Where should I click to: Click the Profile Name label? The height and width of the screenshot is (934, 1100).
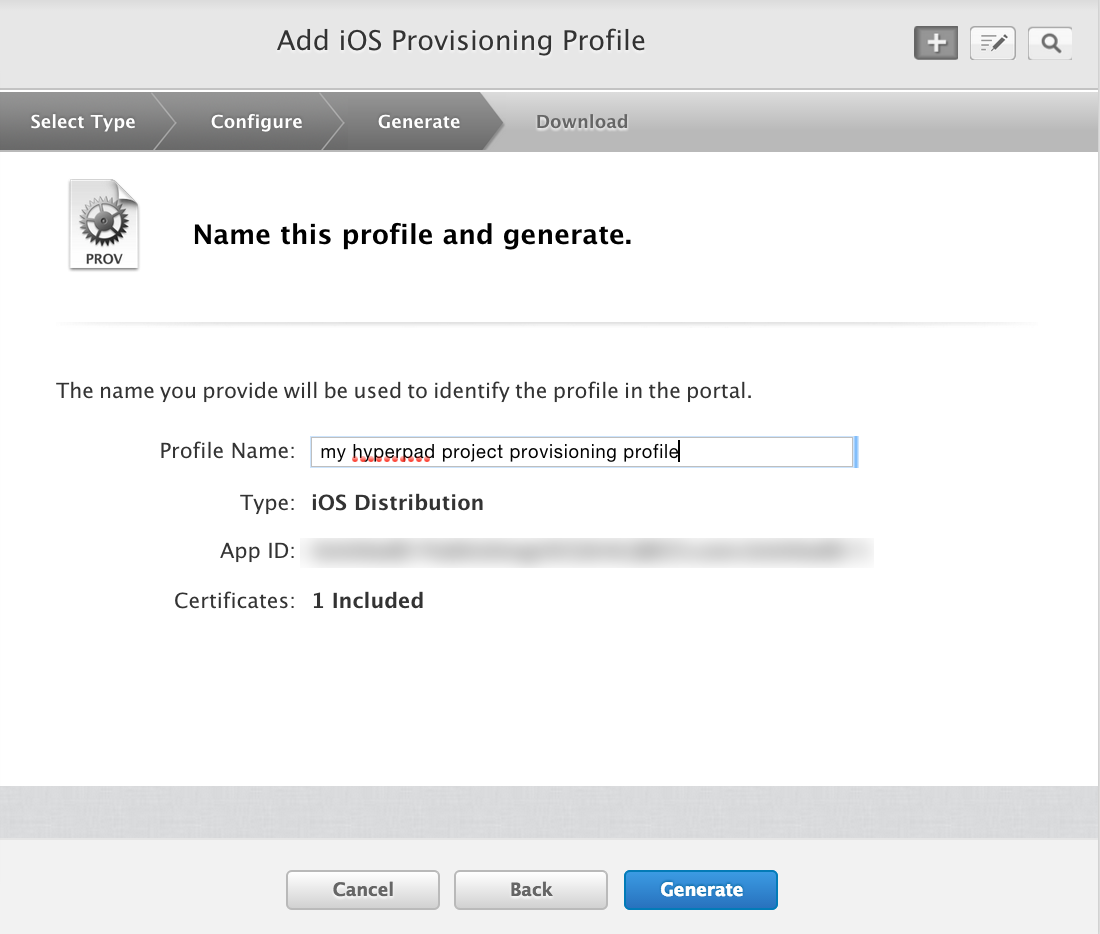[227, 451]
